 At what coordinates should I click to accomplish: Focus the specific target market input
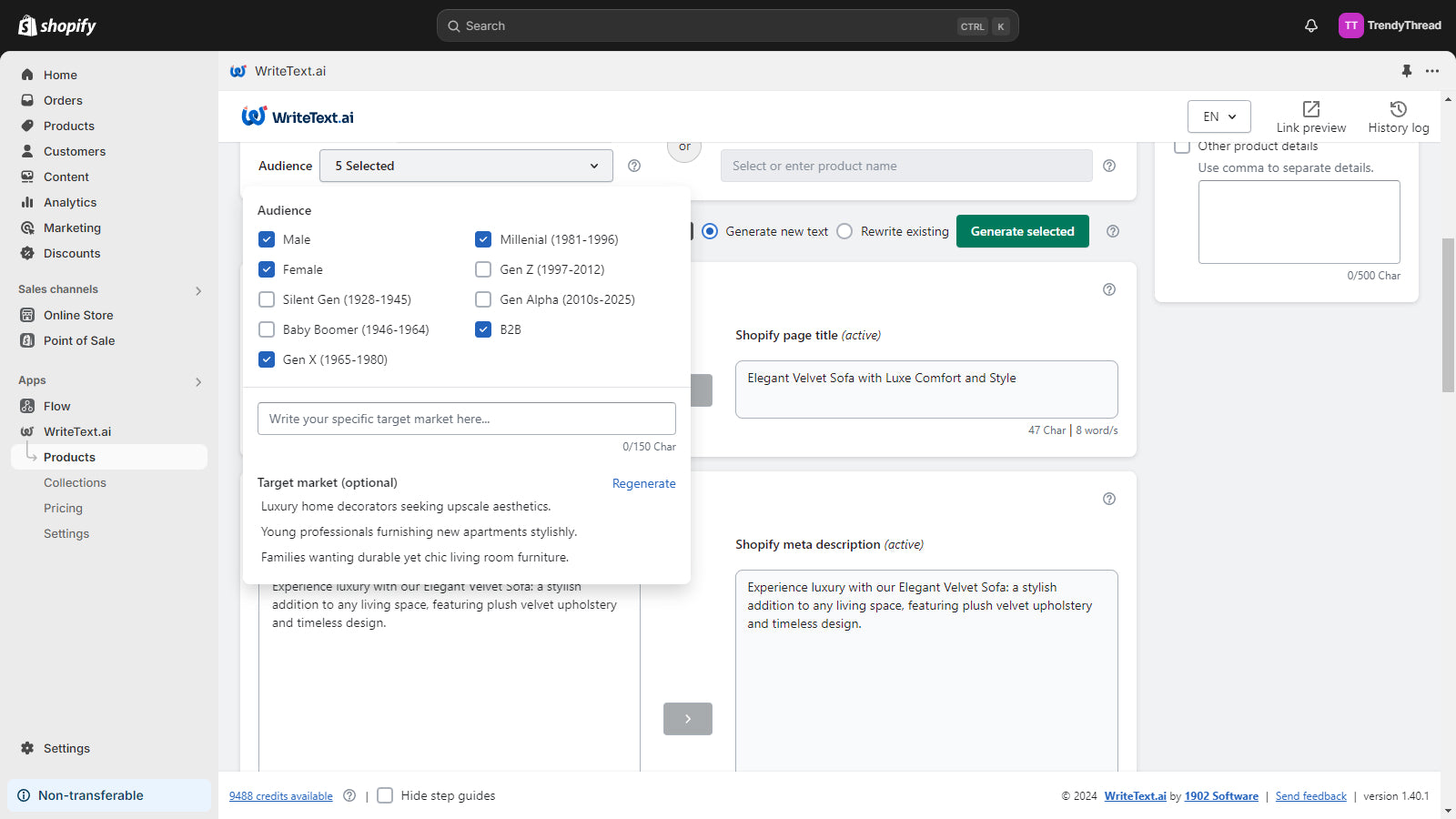point(467,419)
